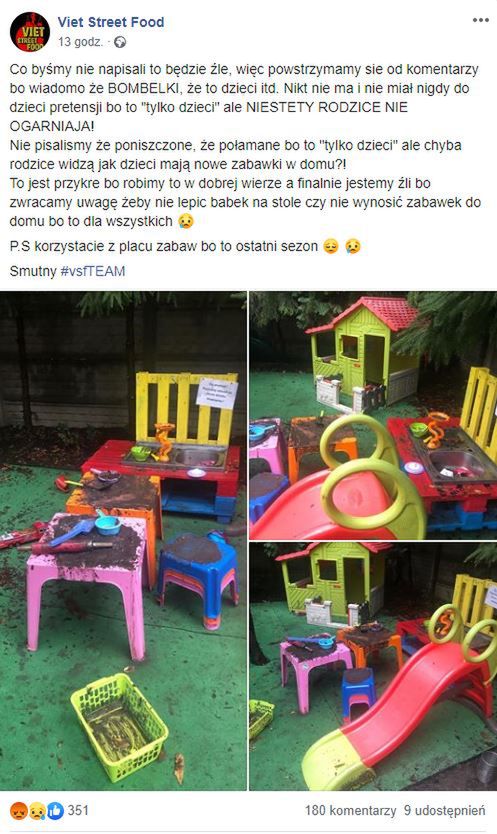Click the crying emoji after 'wszystkich'

186,221
